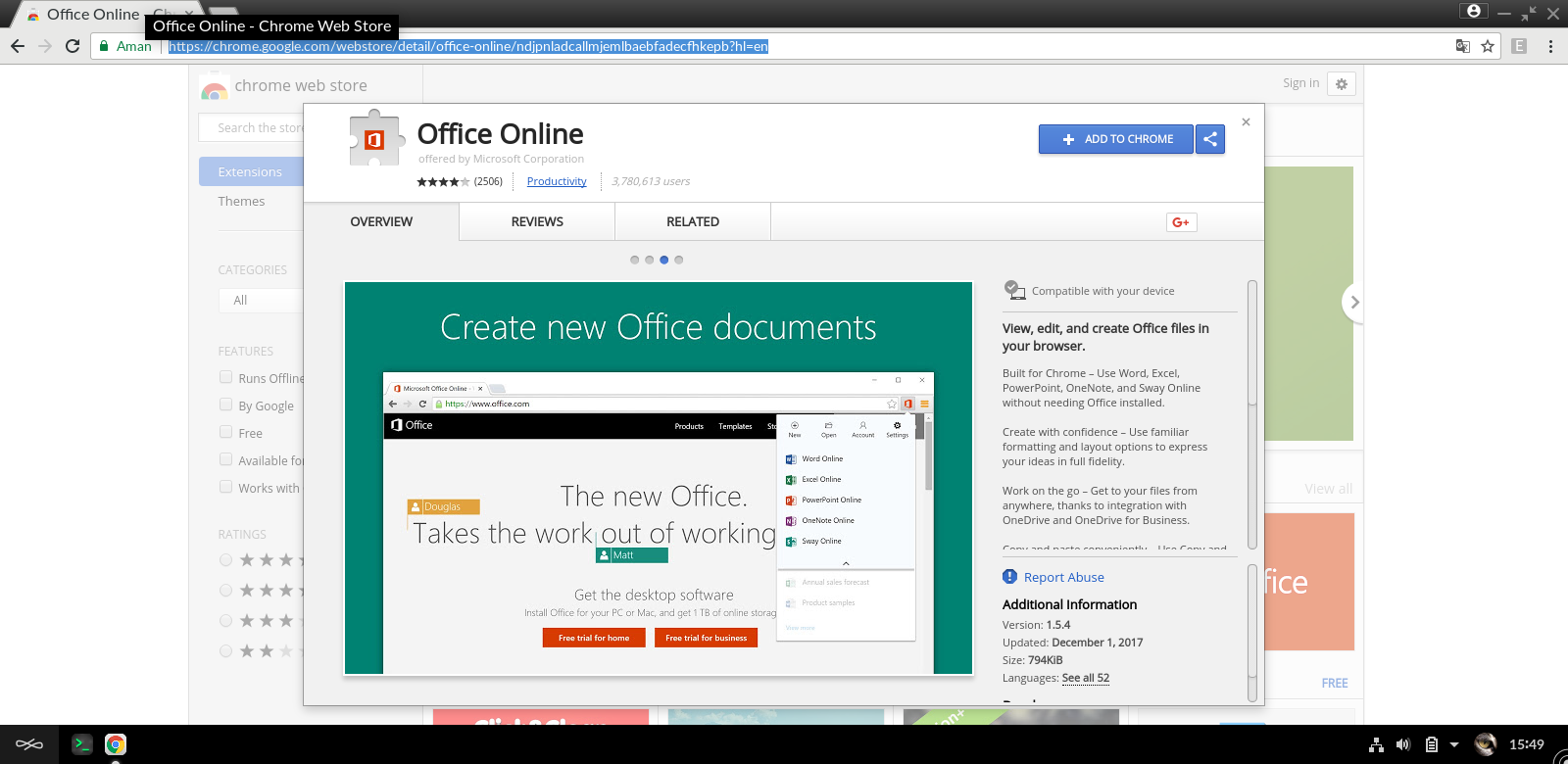The height and width of the screenshot is (764, 1568).
Task: Click in the Search the store field
Action: click(252, 127)
